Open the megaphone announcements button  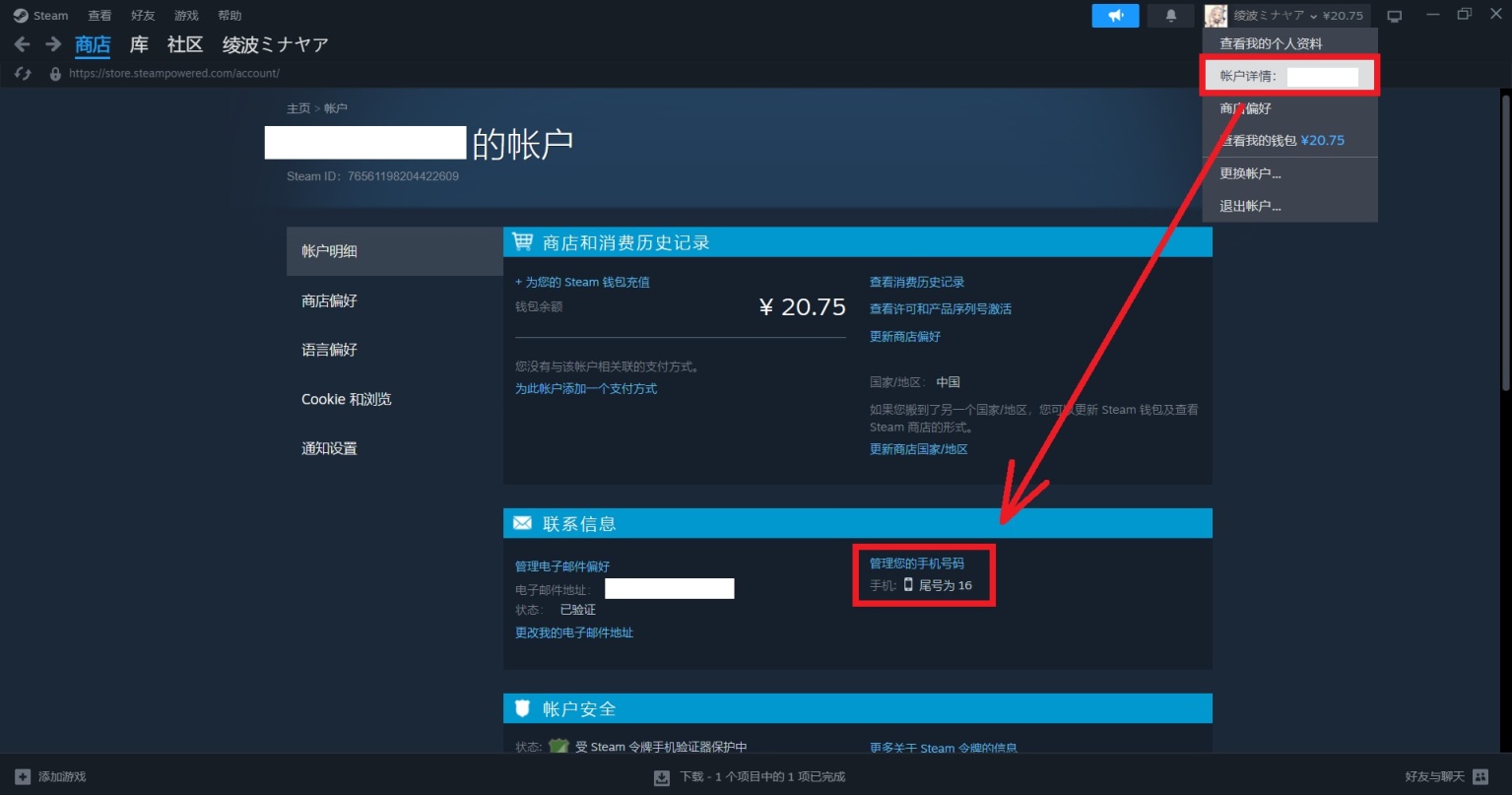click(1115, 16)
